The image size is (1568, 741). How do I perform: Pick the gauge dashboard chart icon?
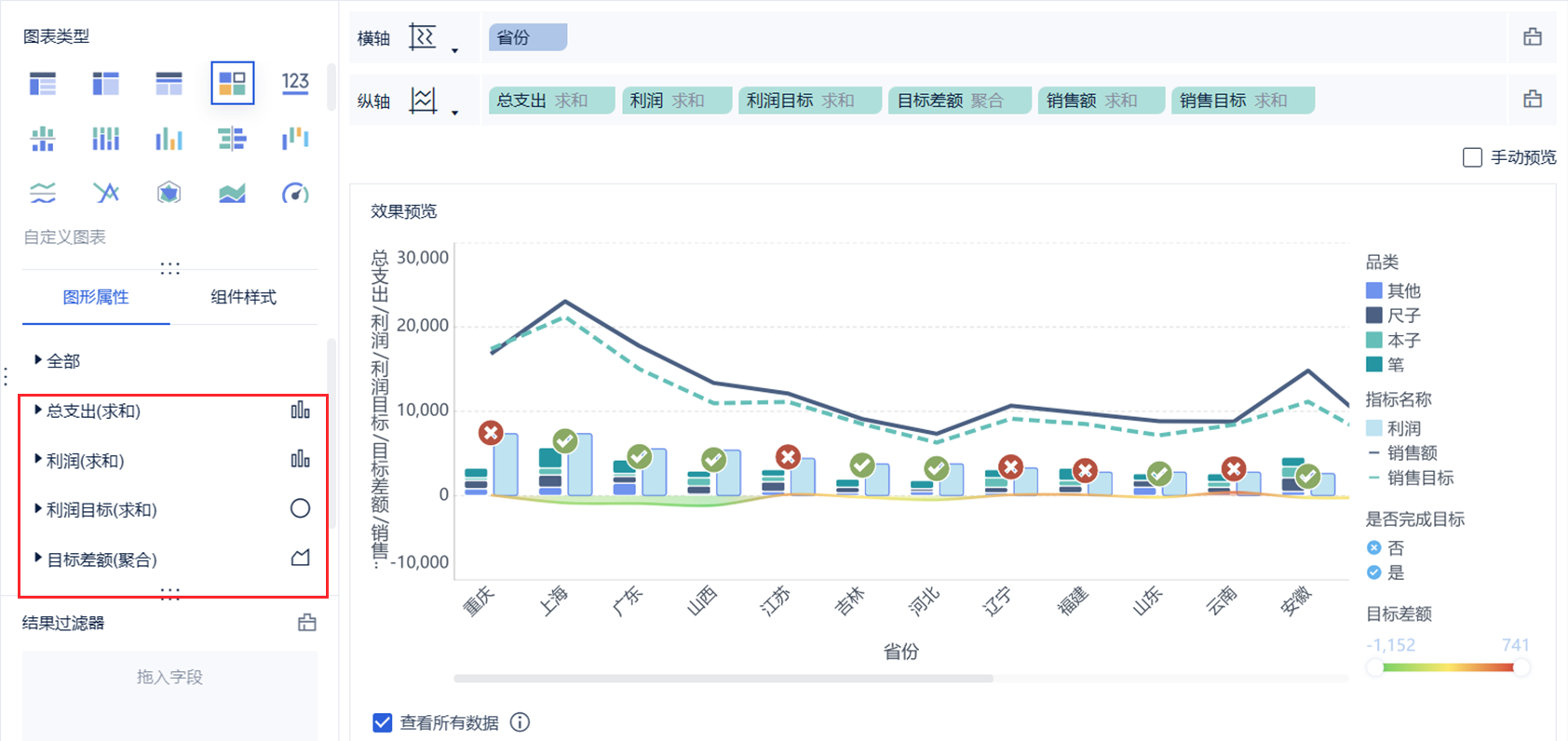[x=295, y=193]
